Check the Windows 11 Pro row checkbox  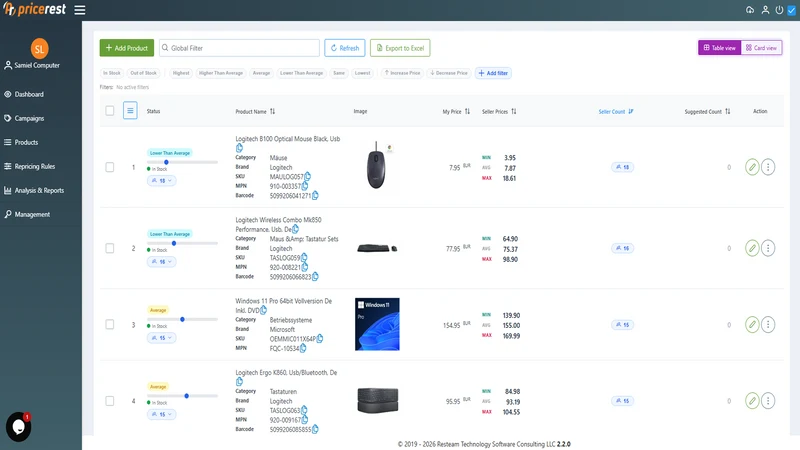[x=110, y=324]
